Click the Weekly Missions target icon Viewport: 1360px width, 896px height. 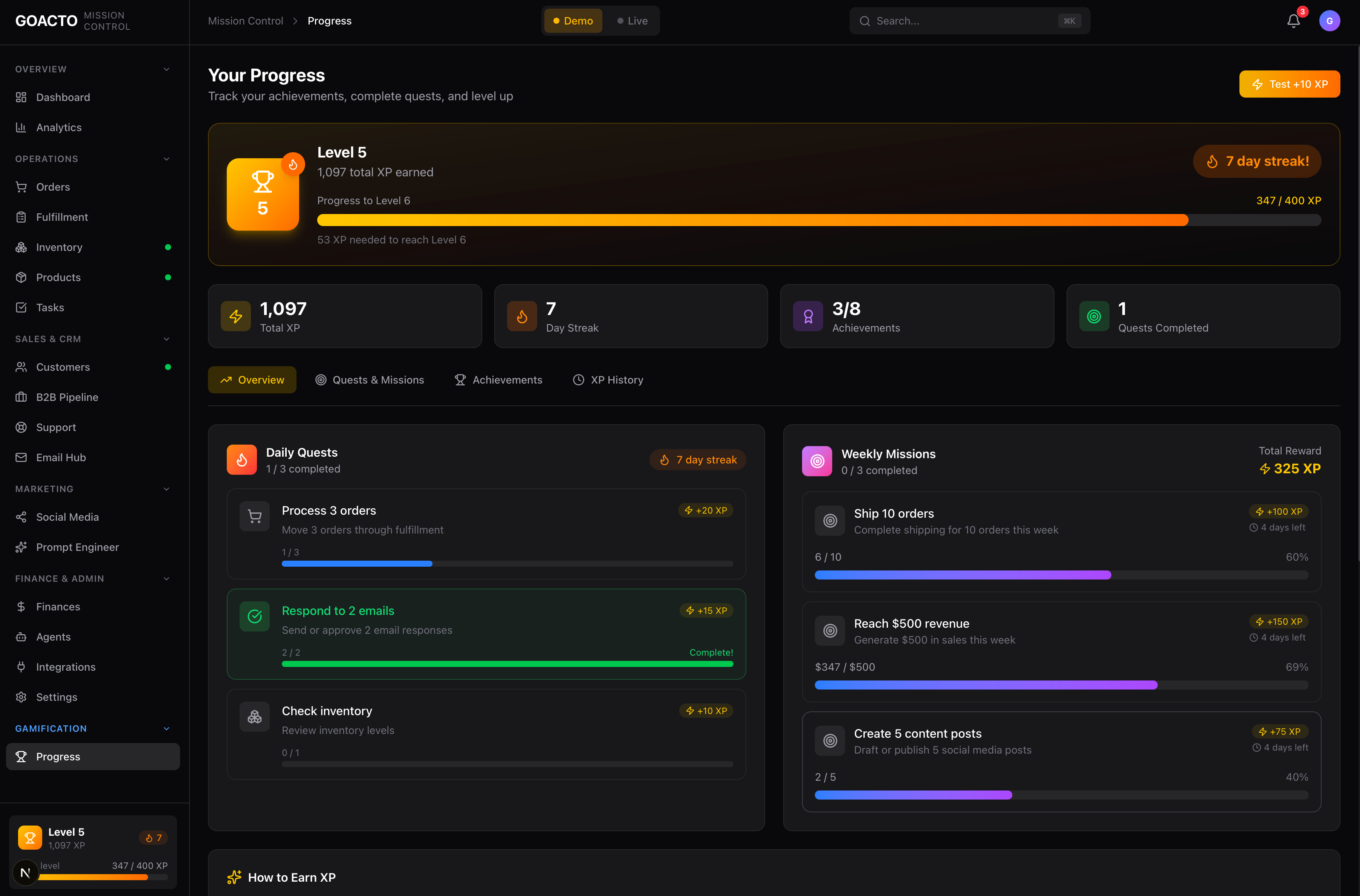pos(817,461)
